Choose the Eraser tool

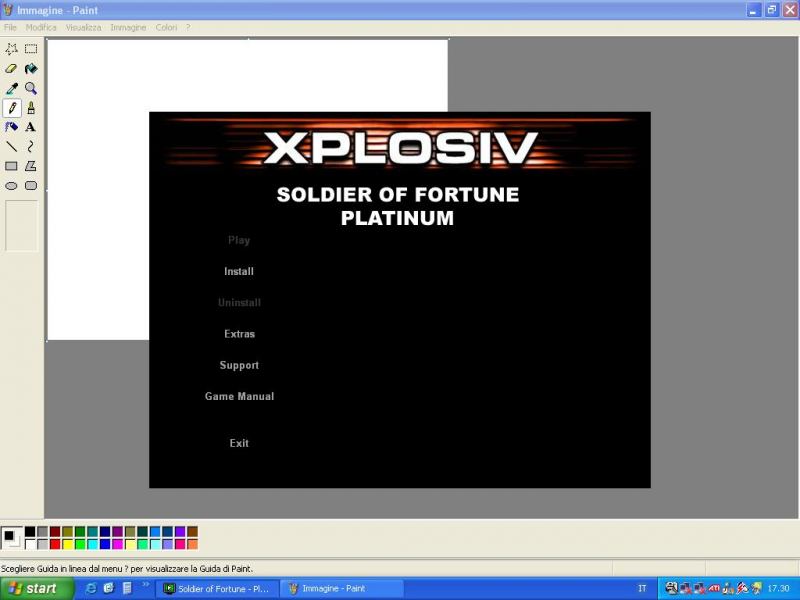[11, 68]
